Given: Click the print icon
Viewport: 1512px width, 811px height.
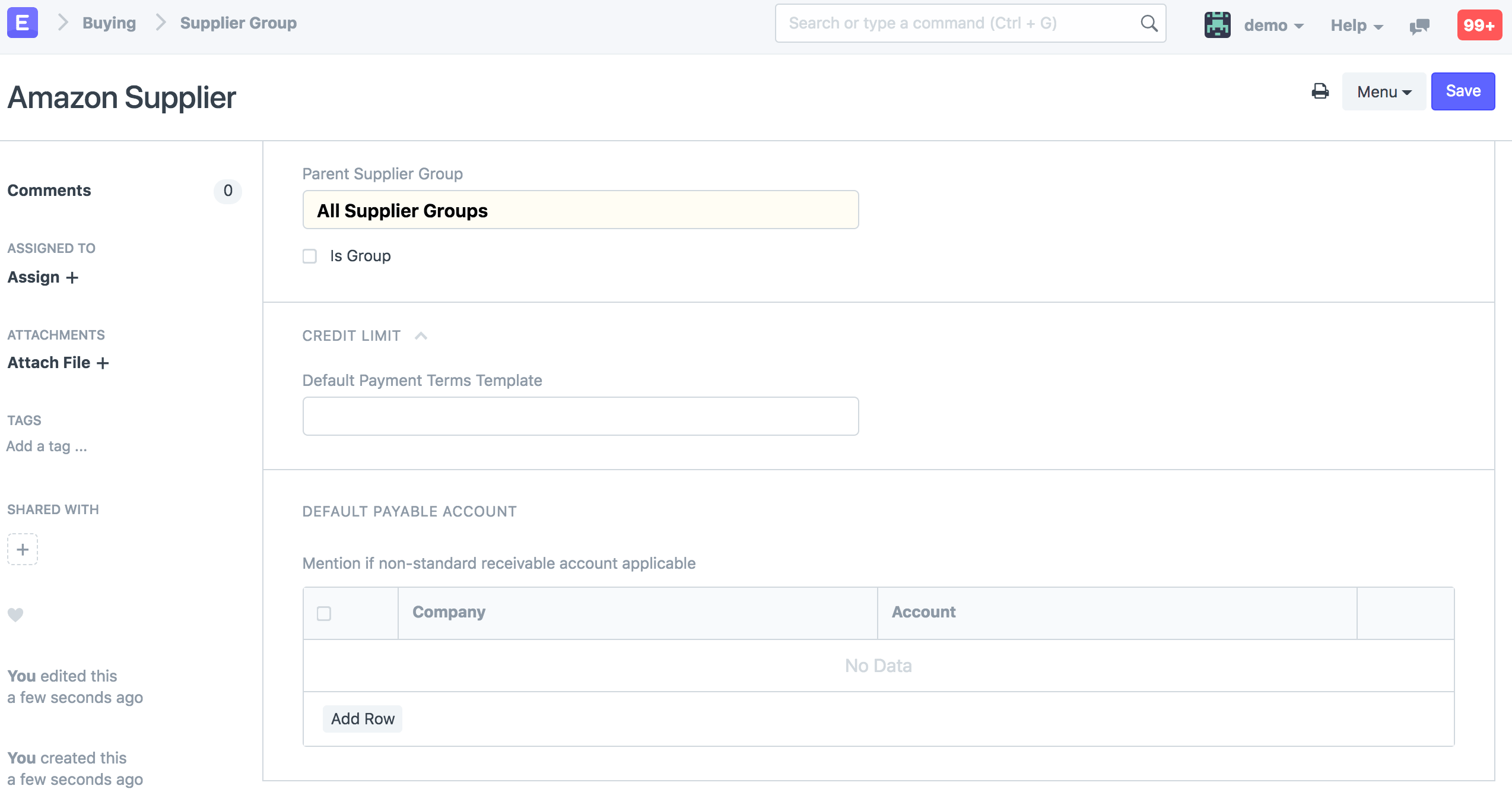Looking at the screenshot, I should 1320,91.
